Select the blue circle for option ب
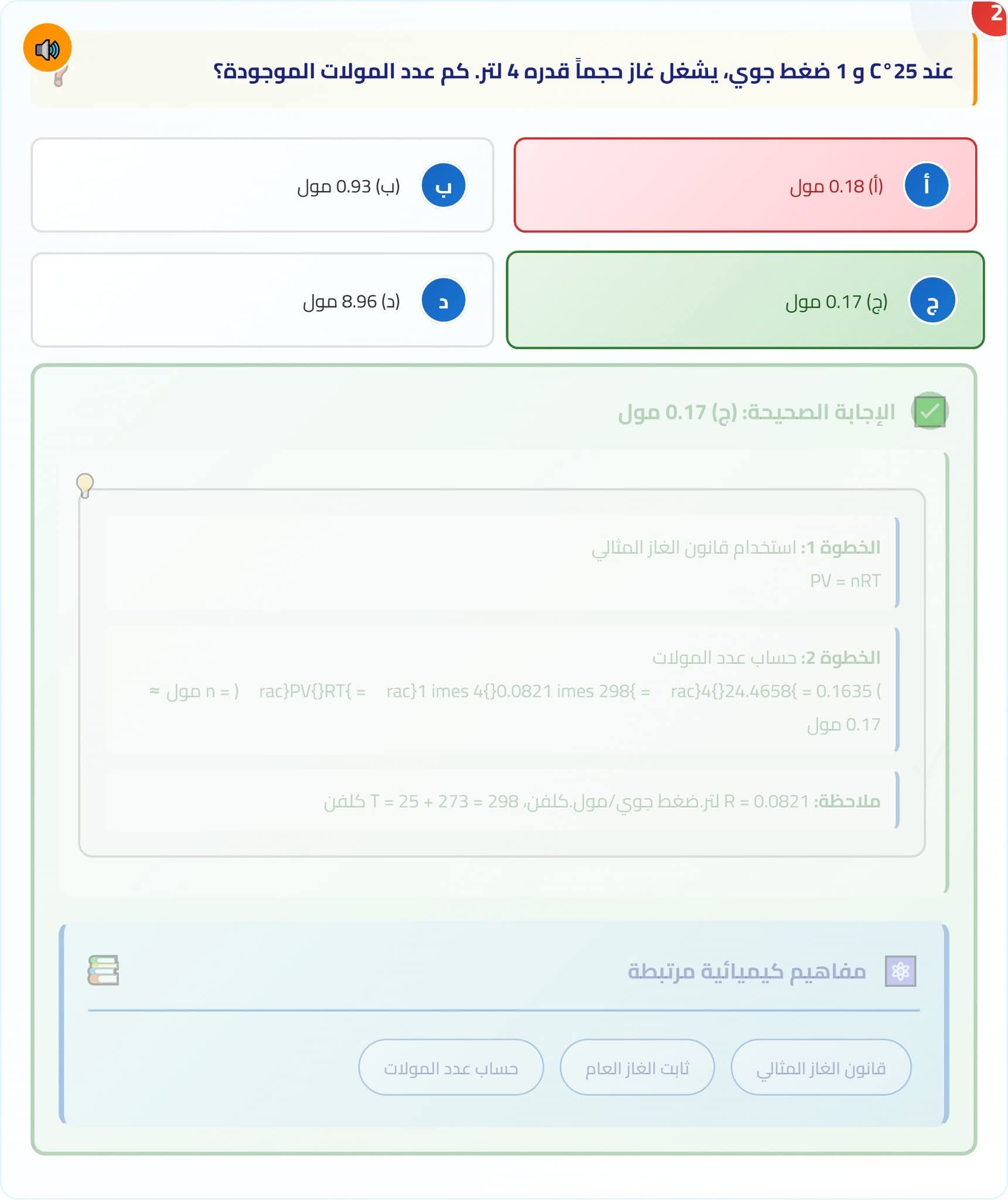Image resolution: width=1008 pixels, height=1200 pixels. (x=444, y=186)
